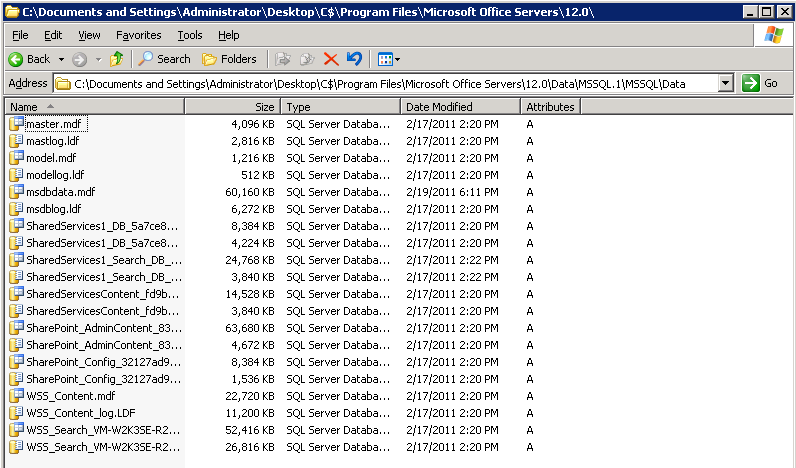
Task: Sort by the Date Modified column header
Action: pos(460,107)
